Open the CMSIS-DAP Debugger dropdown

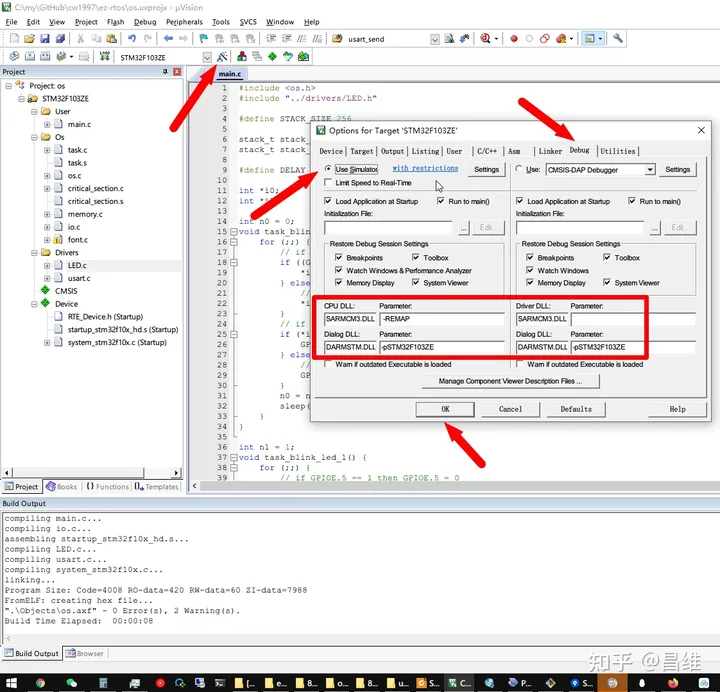pos(650,169)
